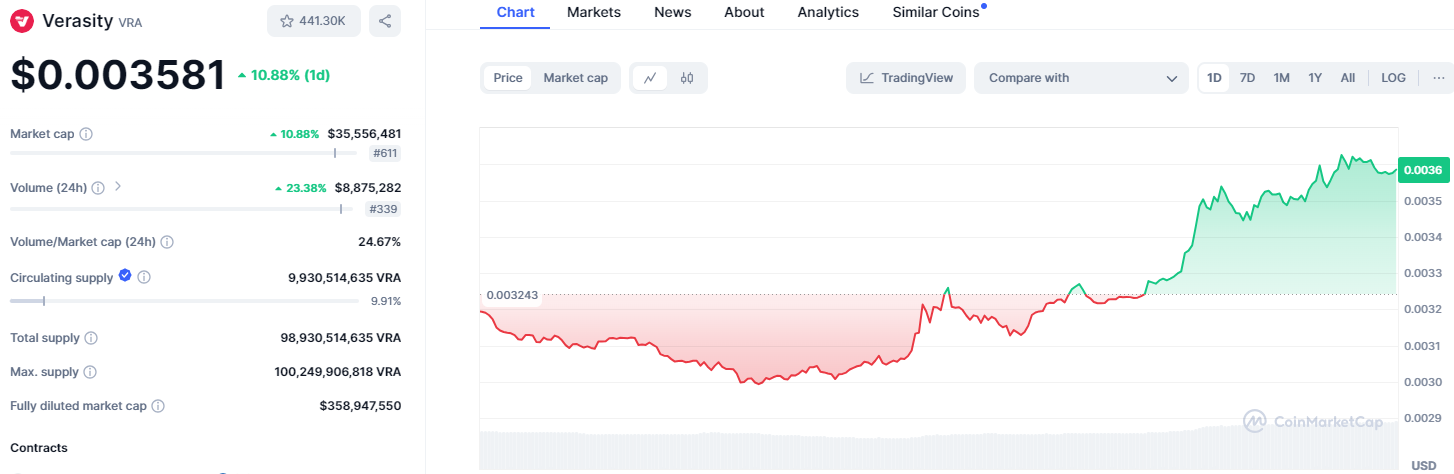Click market cap rank #611 badge

[x=385, y=153]
